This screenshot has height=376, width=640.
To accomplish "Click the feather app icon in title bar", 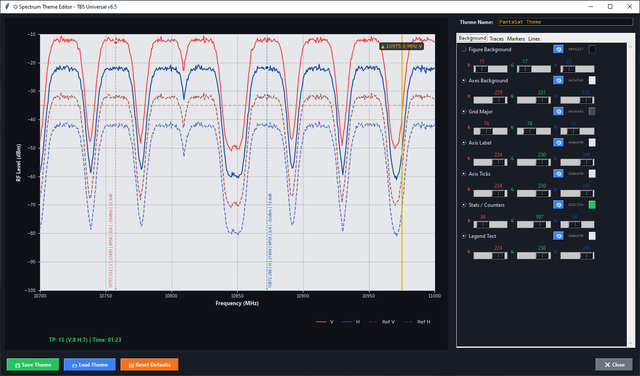I will (7, 7).
